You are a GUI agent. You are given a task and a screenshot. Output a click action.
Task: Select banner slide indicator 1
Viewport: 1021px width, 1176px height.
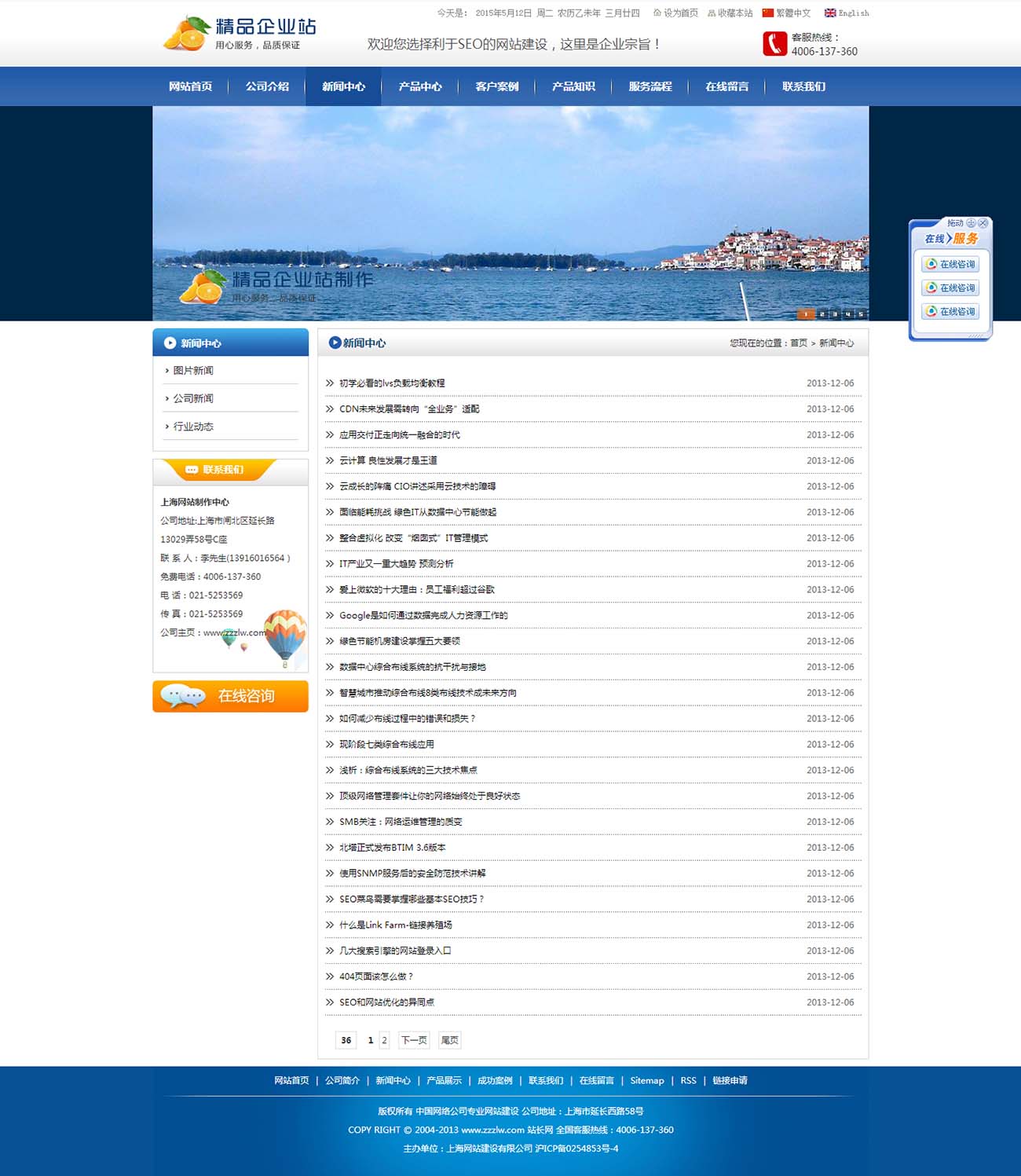point(806,314)
